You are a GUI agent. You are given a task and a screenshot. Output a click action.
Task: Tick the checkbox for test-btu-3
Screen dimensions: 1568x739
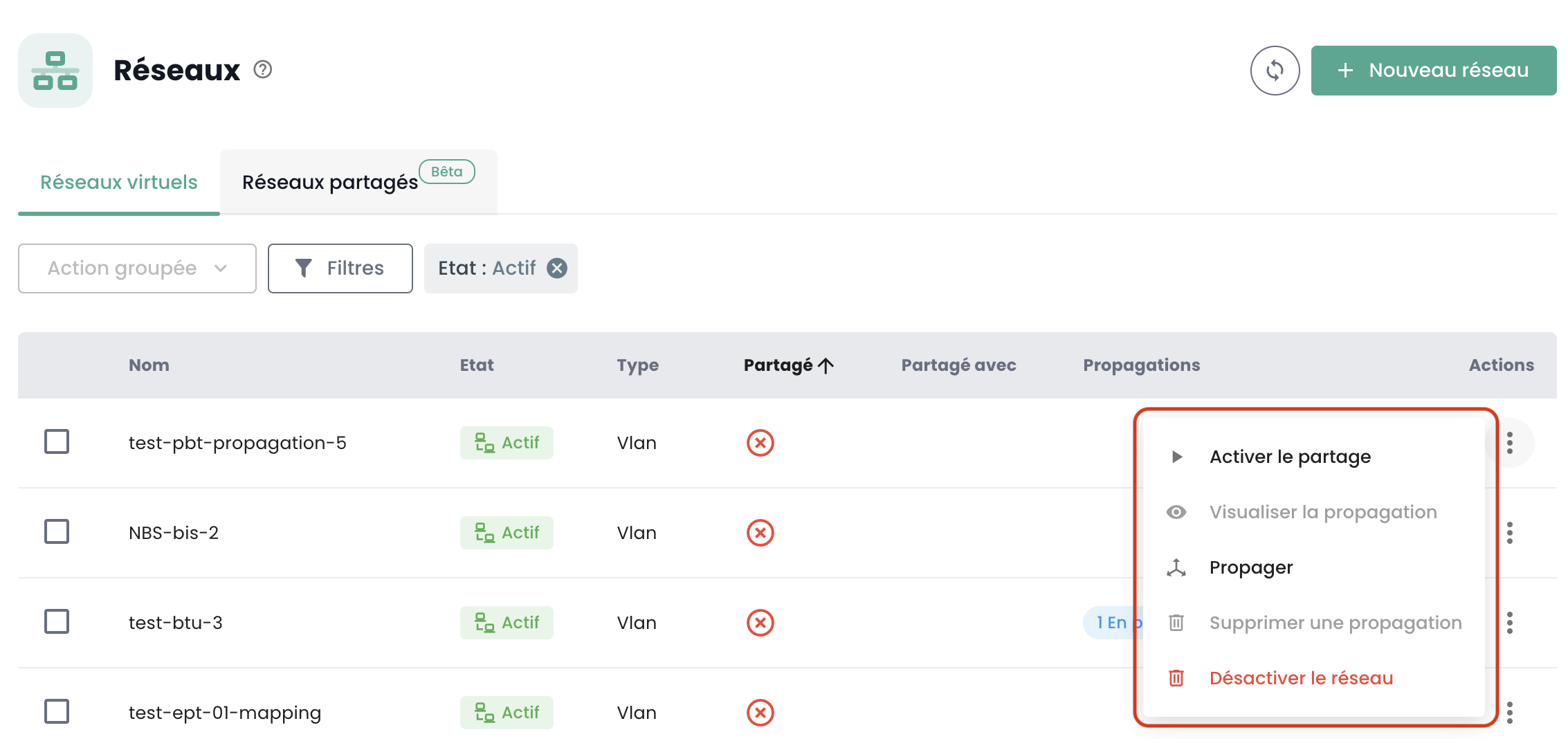(x=57, y=621)
